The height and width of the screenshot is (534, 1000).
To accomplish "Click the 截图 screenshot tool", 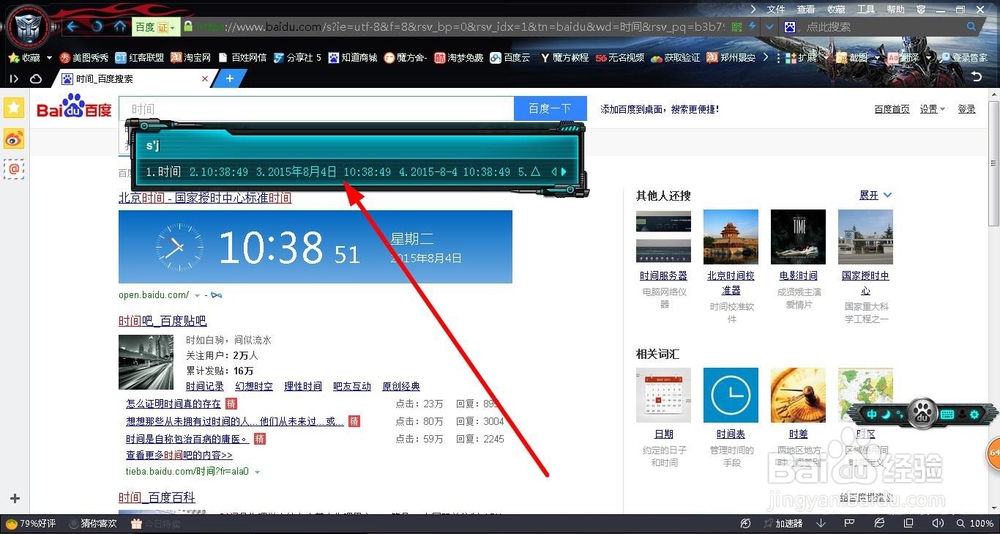I will pyautogui.click(x=851, y=57).
